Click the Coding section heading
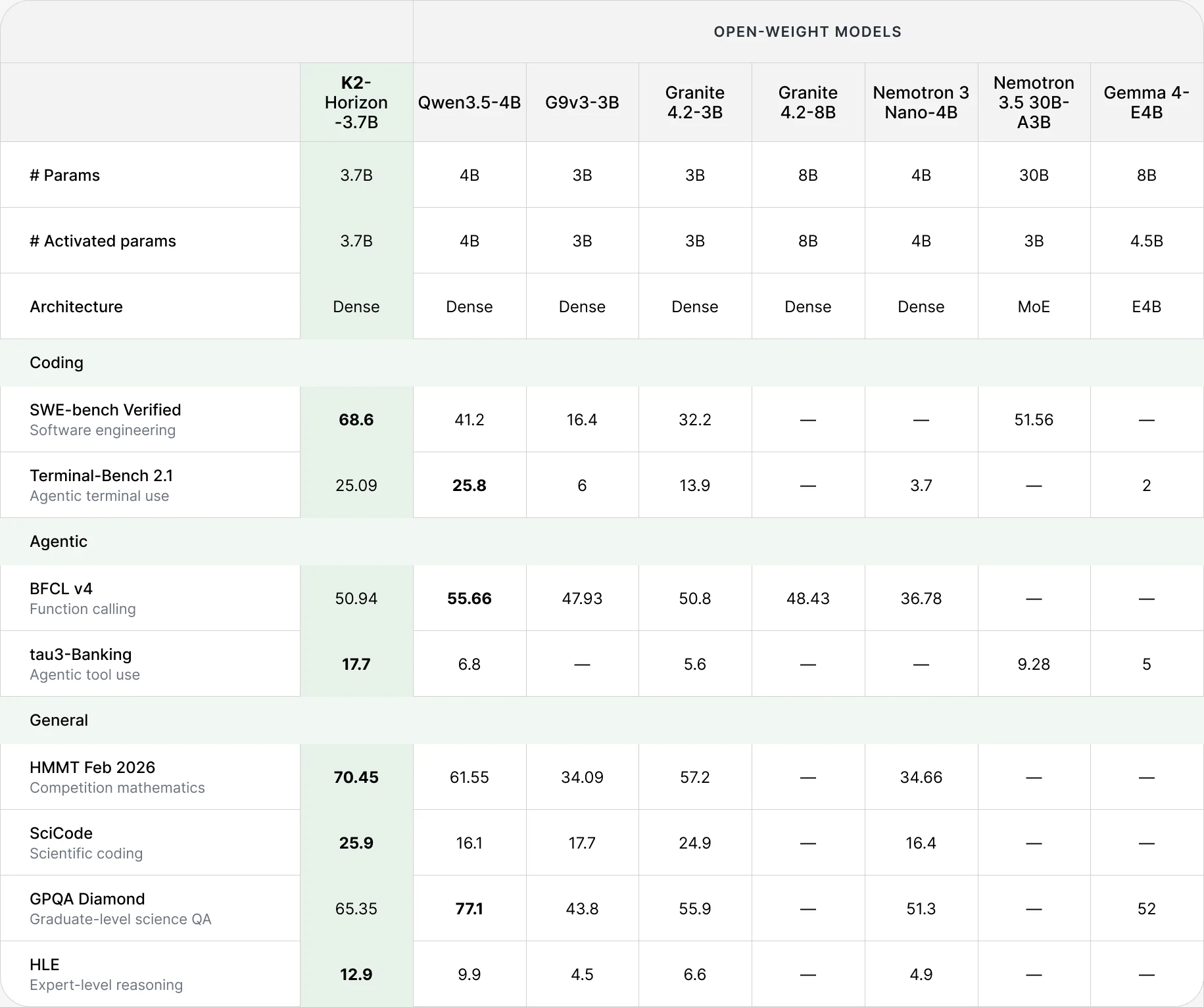1204x1007 pixels. pos(57,363)
